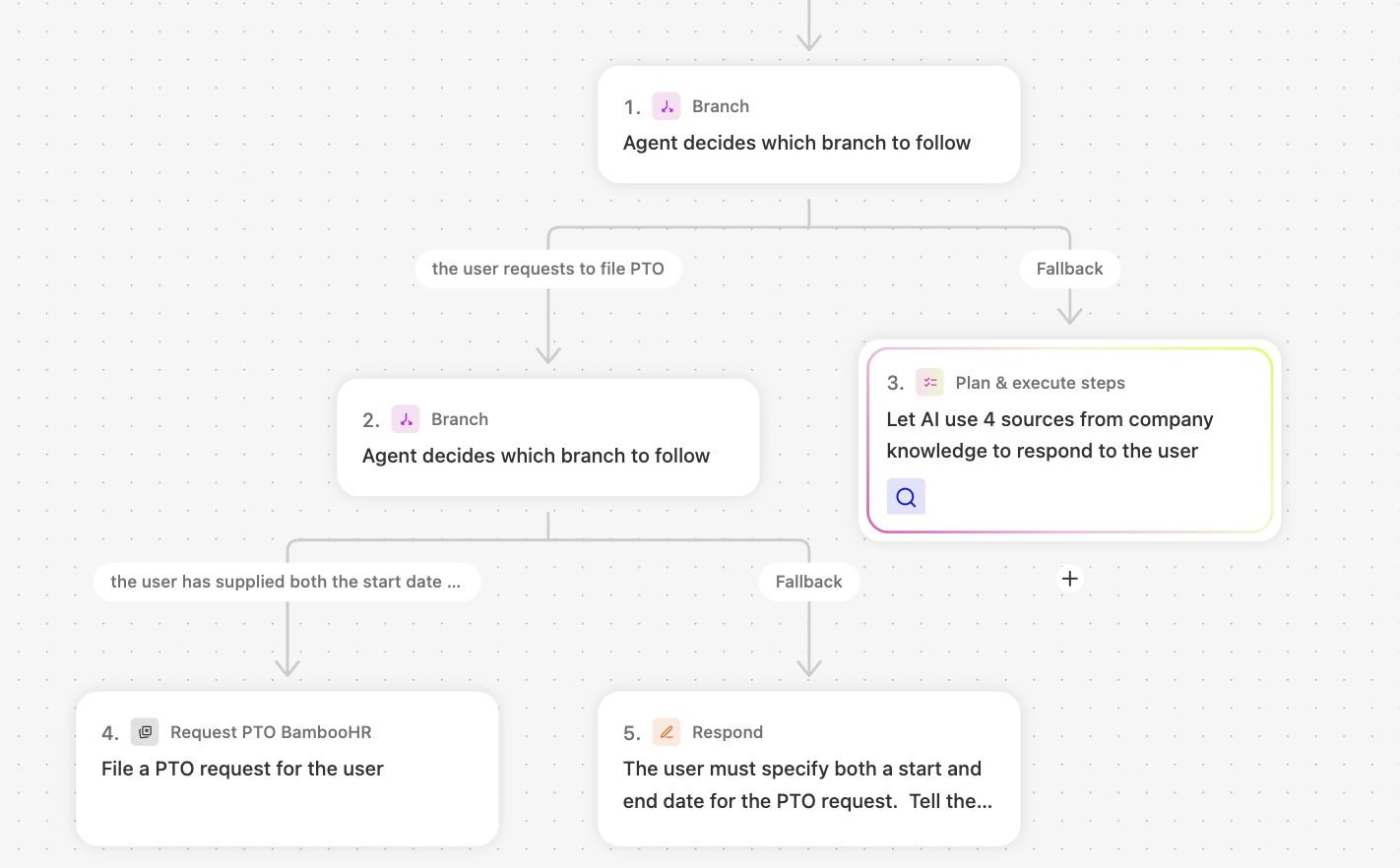Open the Fallback label under step 2
The image size is (1400, 868).
pos(808,582)
